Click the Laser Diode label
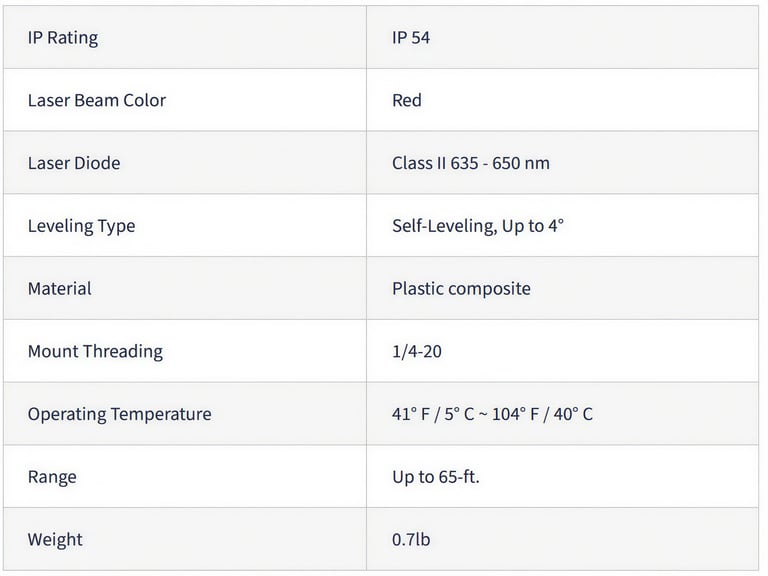 click(x=73, y=163)
